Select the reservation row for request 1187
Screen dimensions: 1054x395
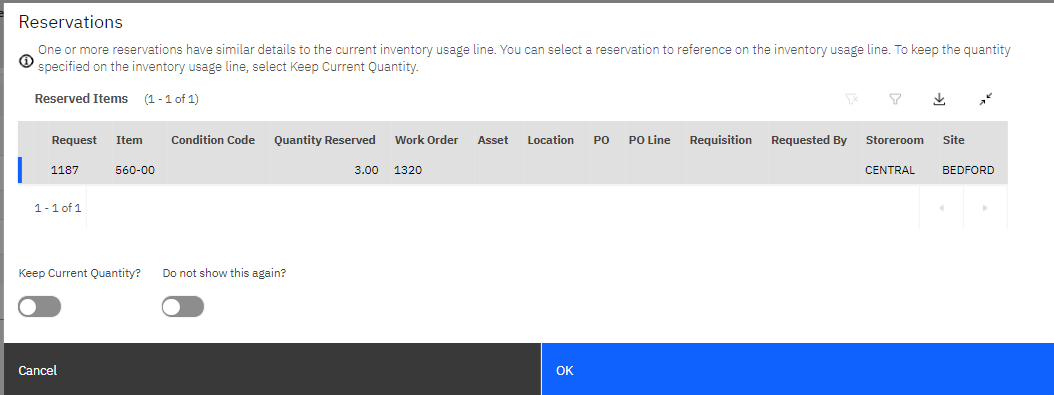click(x=513, y=170)
